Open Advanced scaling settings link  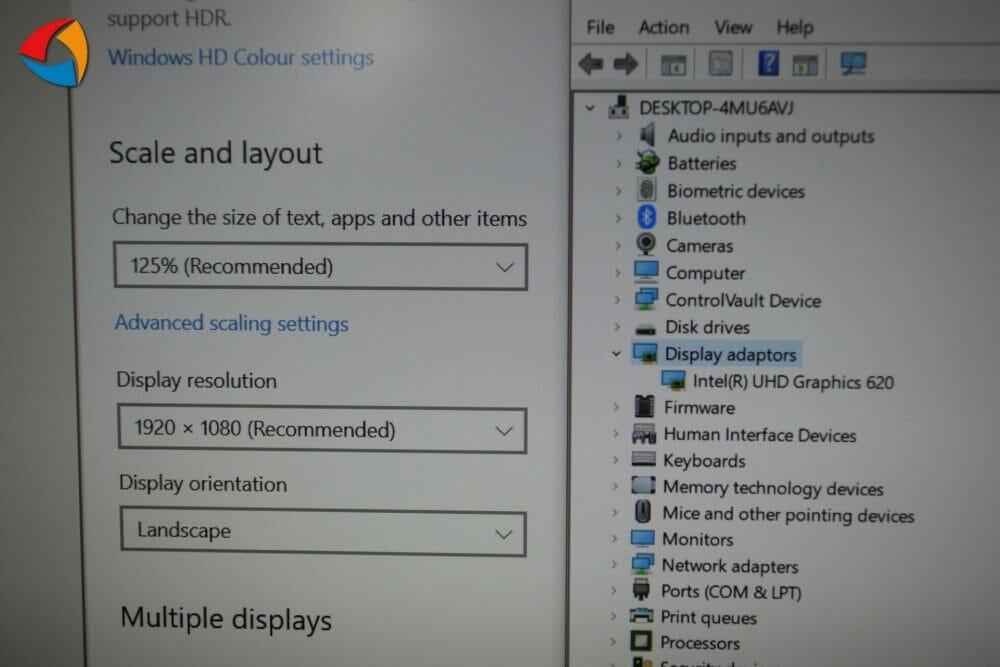pos(232,323)
